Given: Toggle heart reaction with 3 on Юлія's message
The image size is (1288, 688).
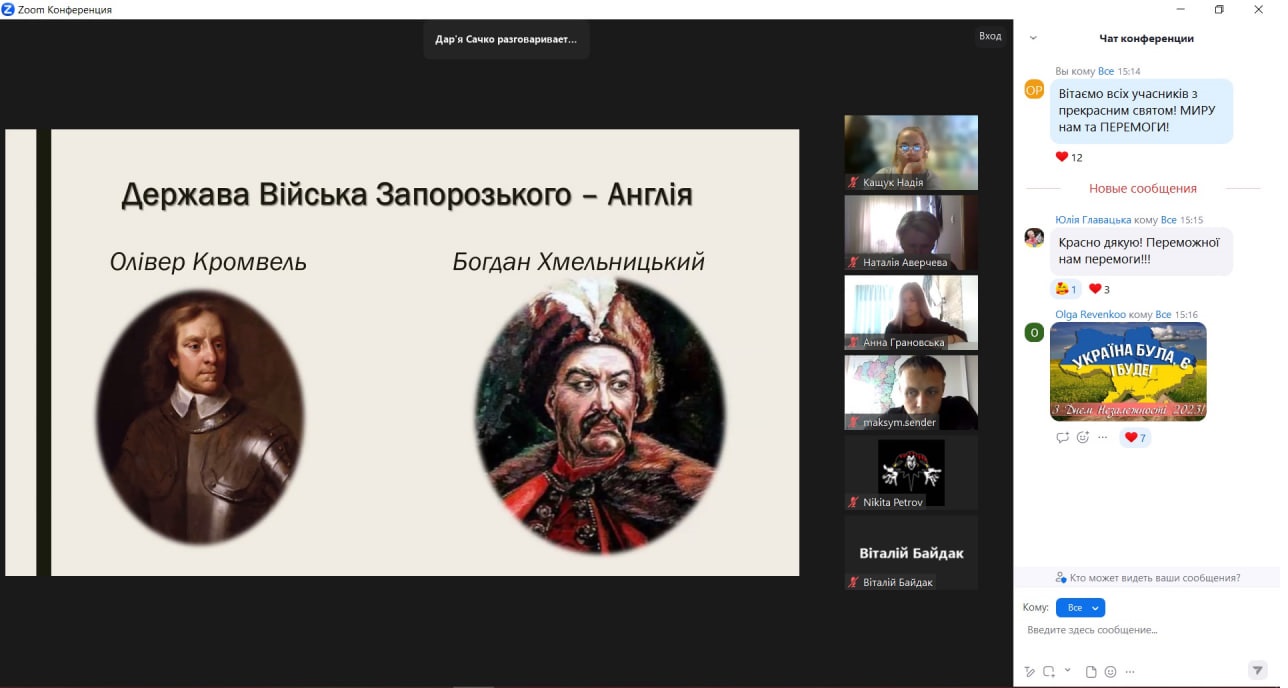Looking at the screenshot, I should coord(1099,289).
